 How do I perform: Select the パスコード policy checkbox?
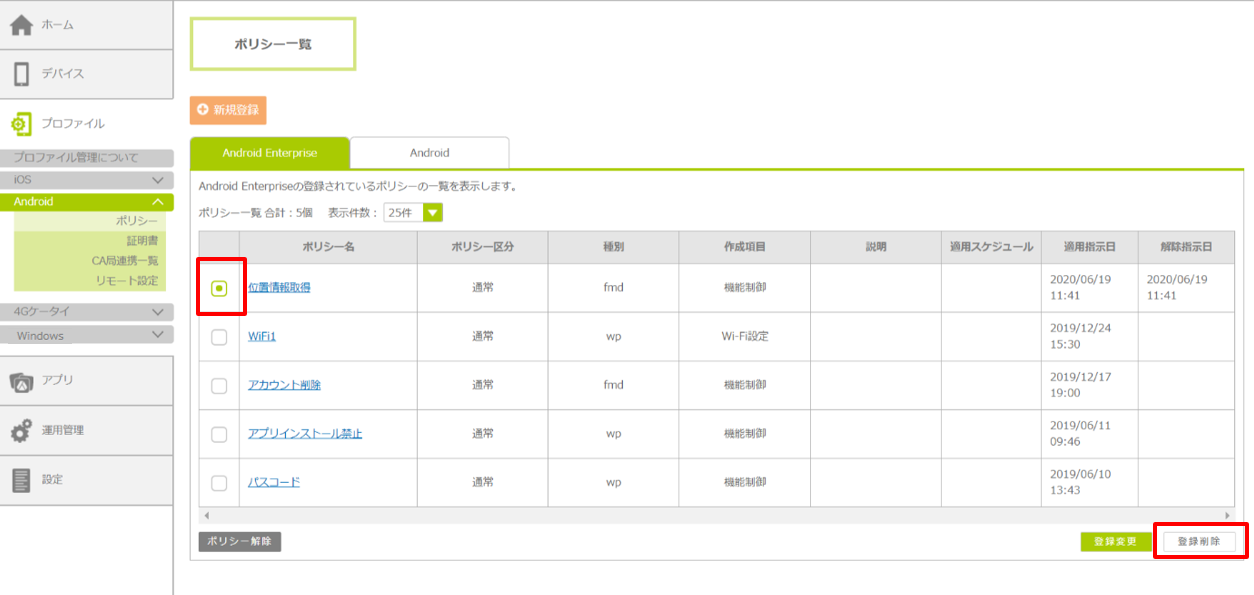pos(219,483)
